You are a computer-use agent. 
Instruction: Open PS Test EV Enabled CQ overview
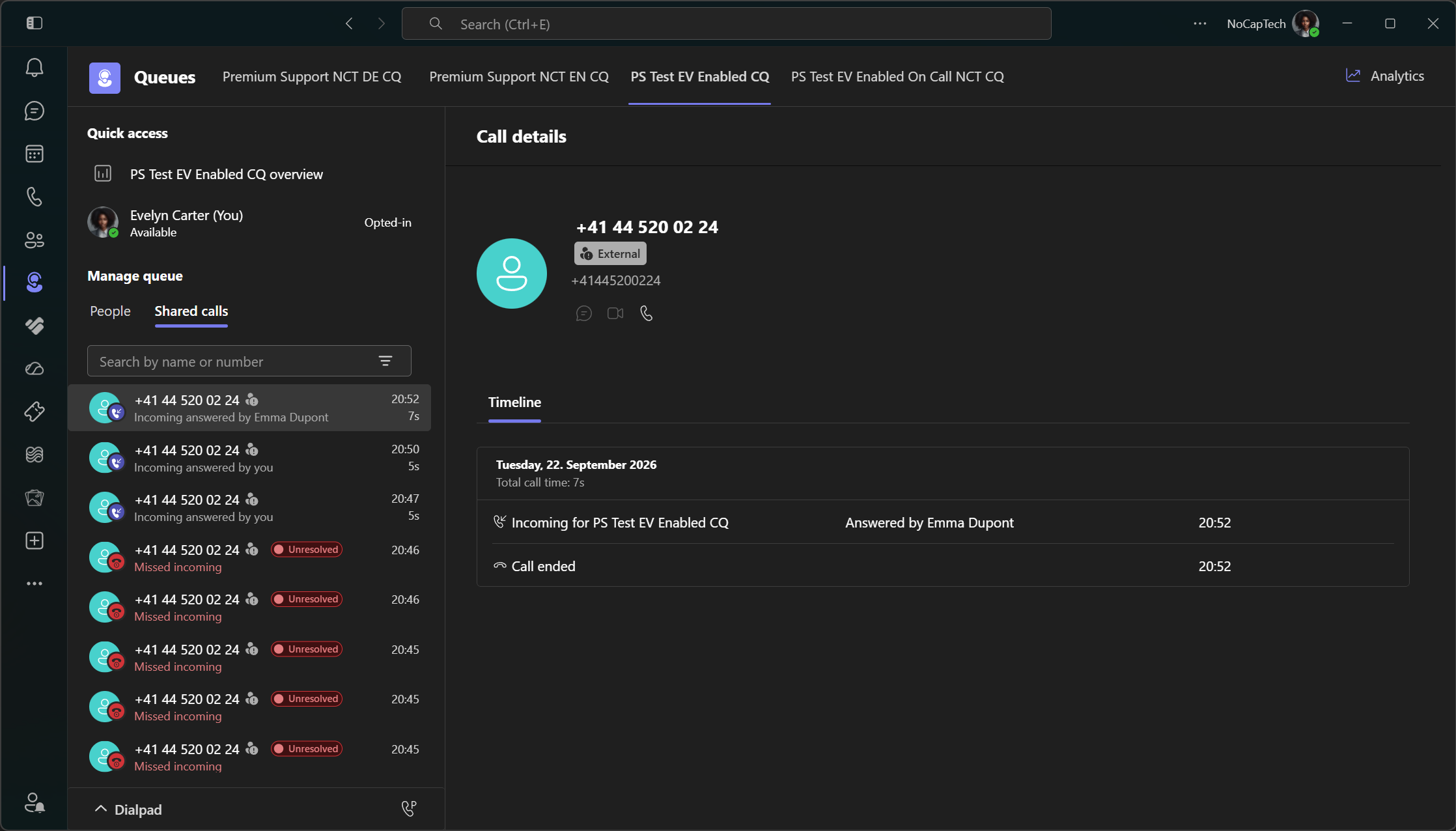click(227, 175)
